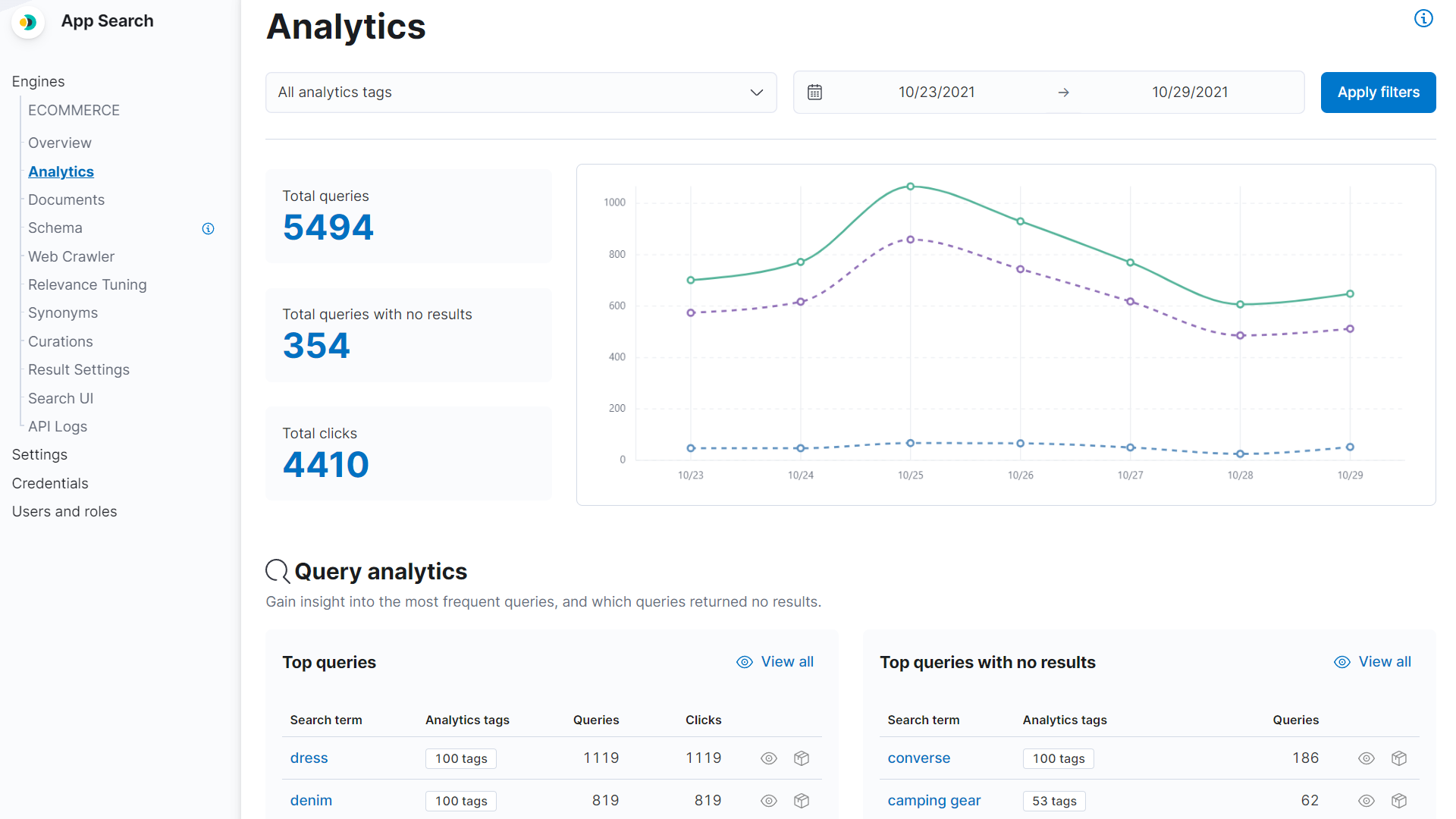Click the 10/25 peak point on the green line
Viewport: 1456px width, 819px height.
911,187
